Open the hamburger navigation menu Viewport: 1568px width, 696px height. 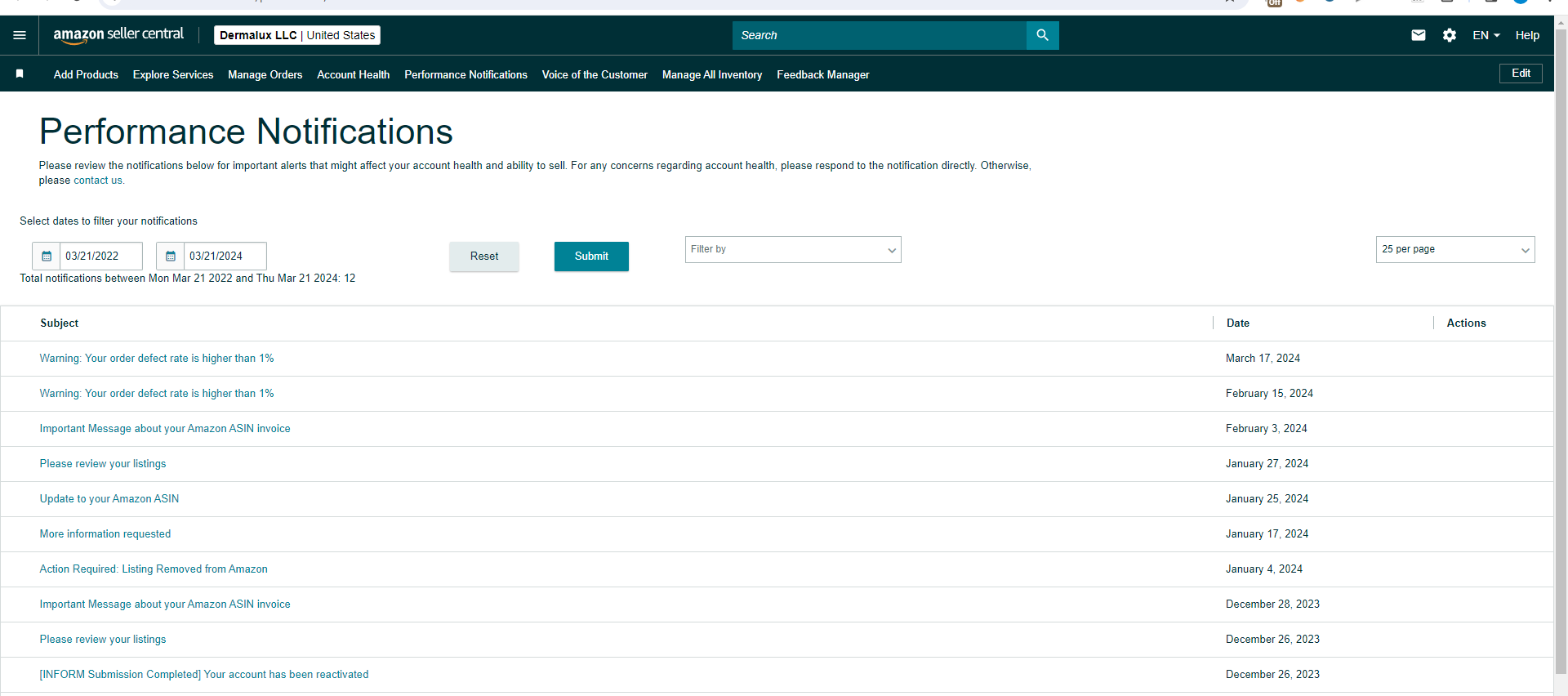(20, 35)
